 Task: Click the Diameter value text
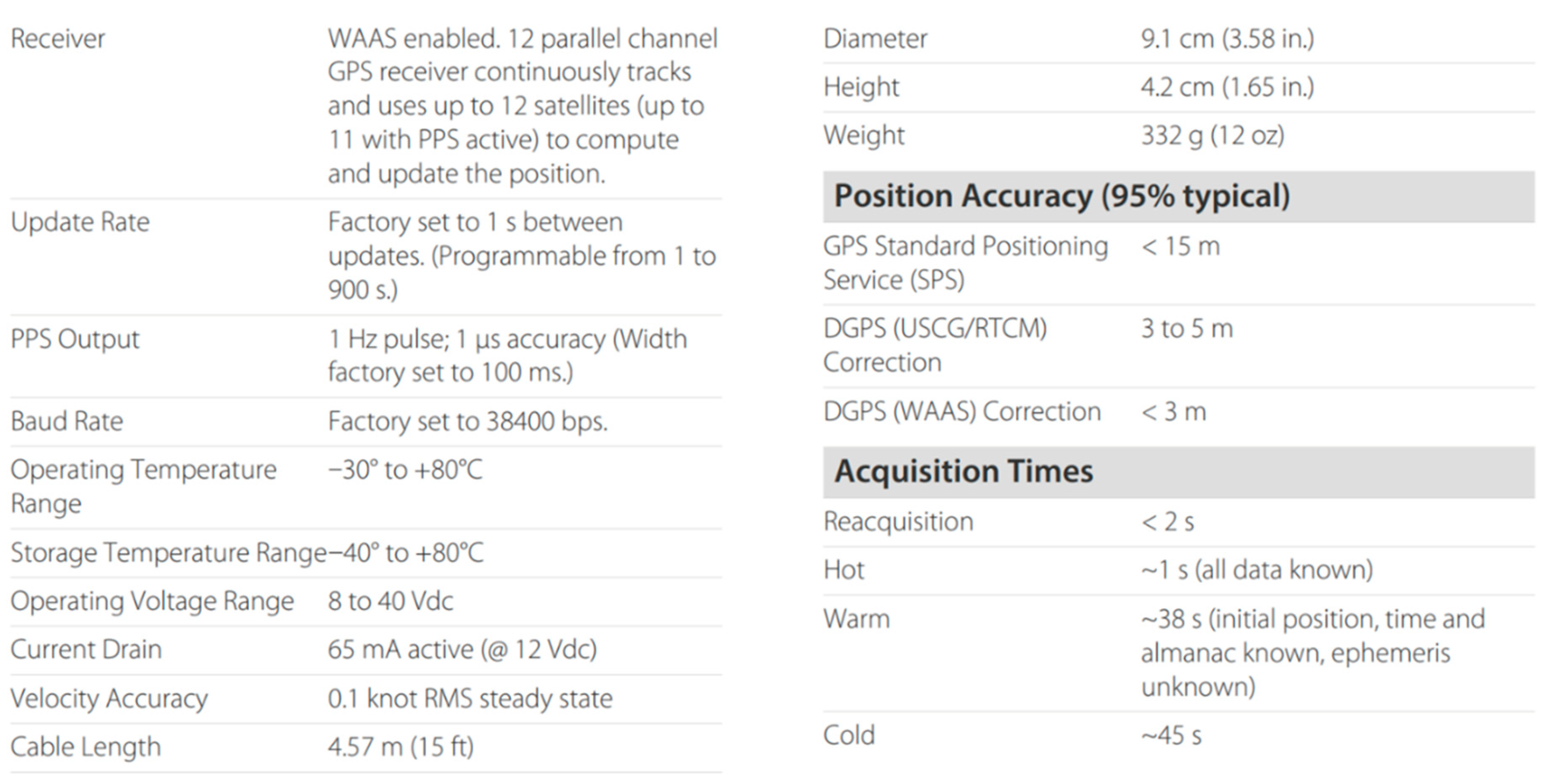(x=1227, y=39)
